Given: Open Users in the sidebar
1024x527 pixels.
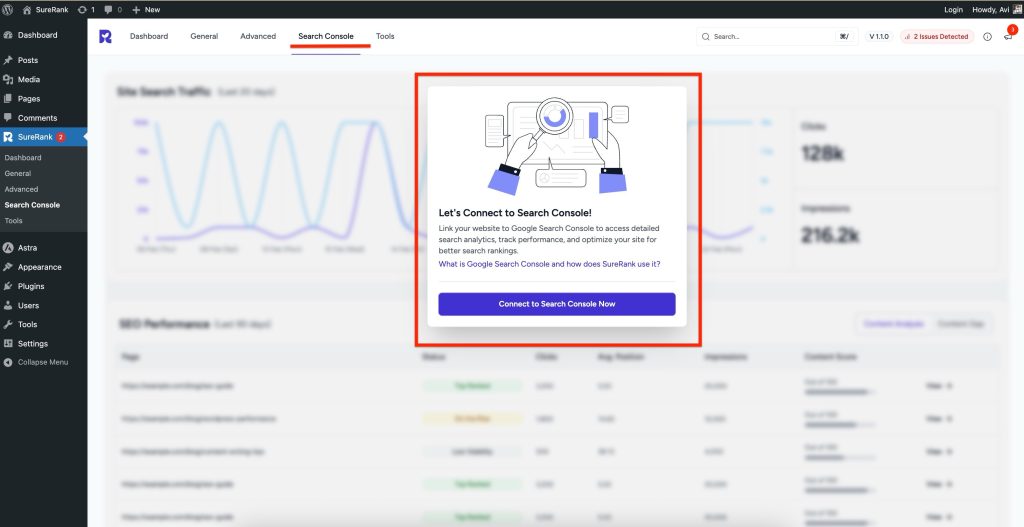Looking at the screenshot, I should (28, 306).
